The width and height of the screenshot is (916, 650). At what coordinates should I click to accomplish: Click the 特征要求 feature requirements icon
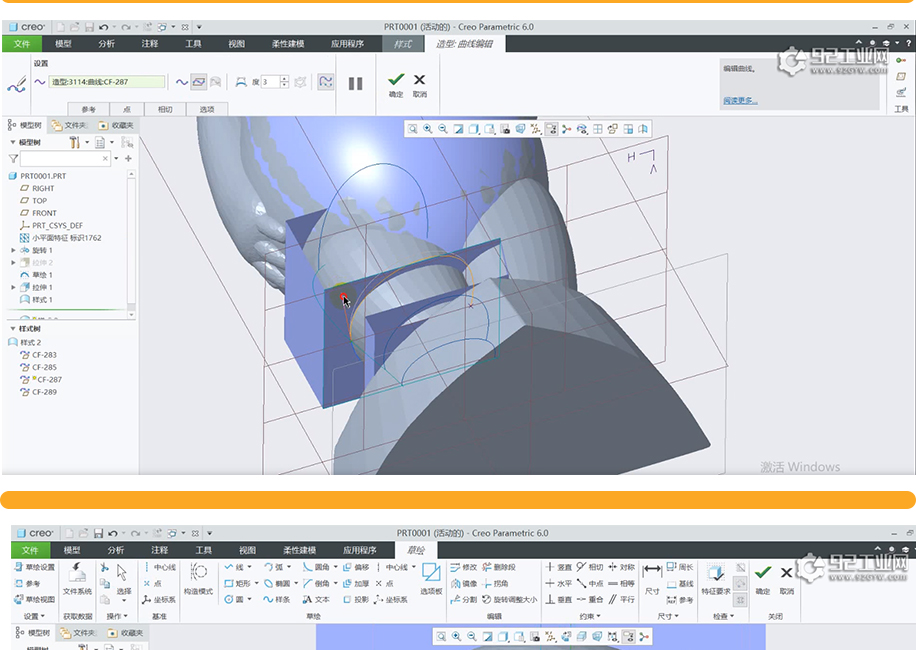point(716,579)
